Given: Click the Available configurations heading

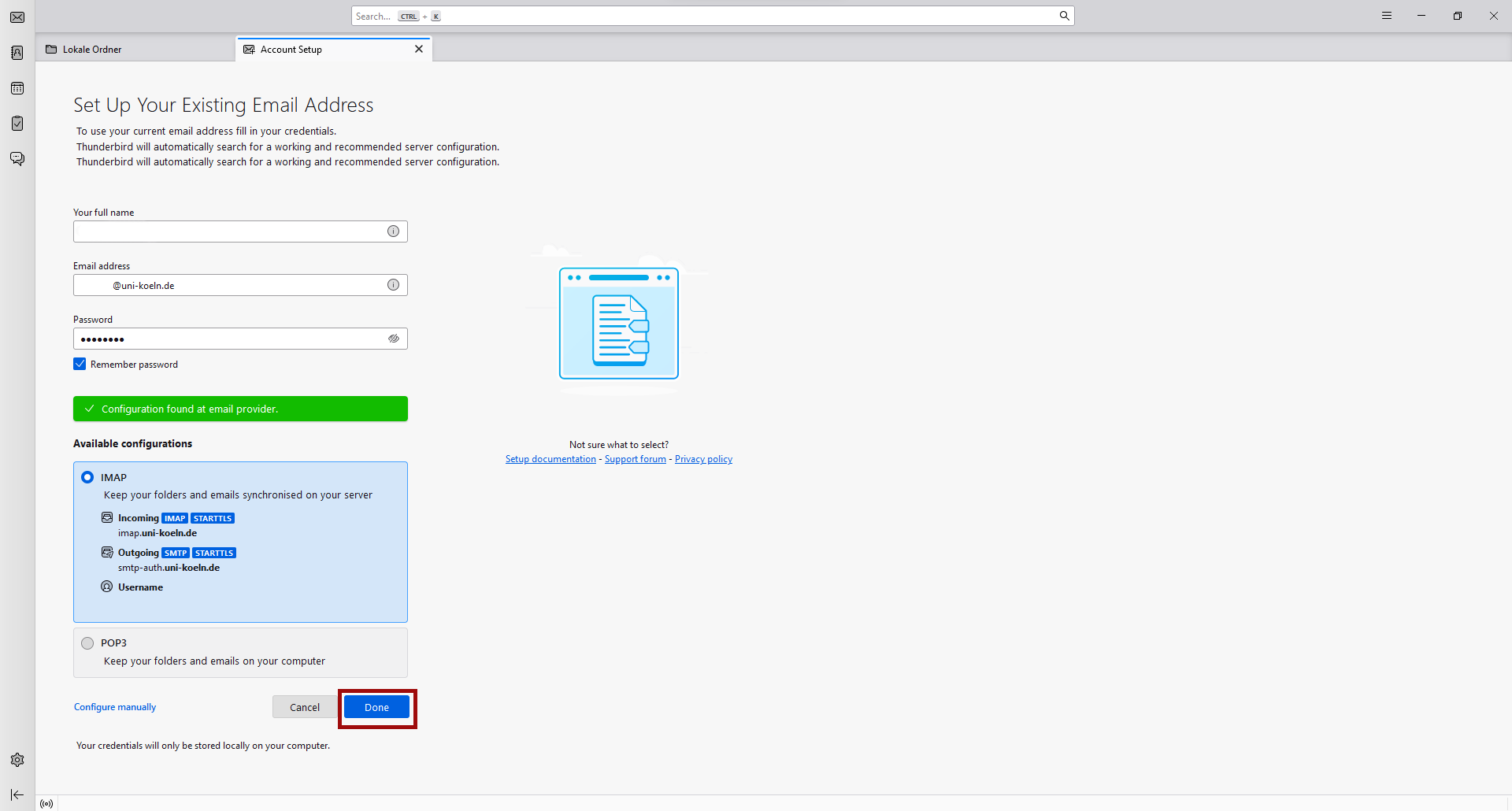Looking at the screenshot, I should tap(132, 443).
